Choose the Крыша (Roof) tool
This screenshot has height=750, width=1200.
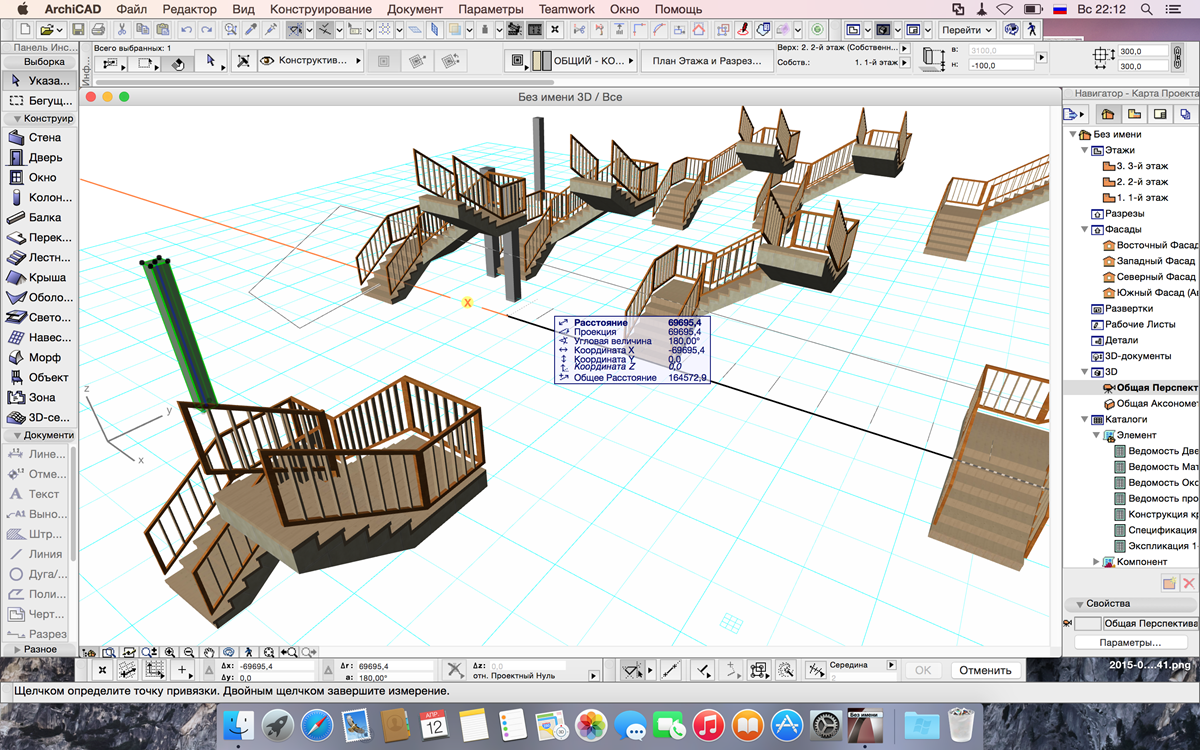point(38,278)
